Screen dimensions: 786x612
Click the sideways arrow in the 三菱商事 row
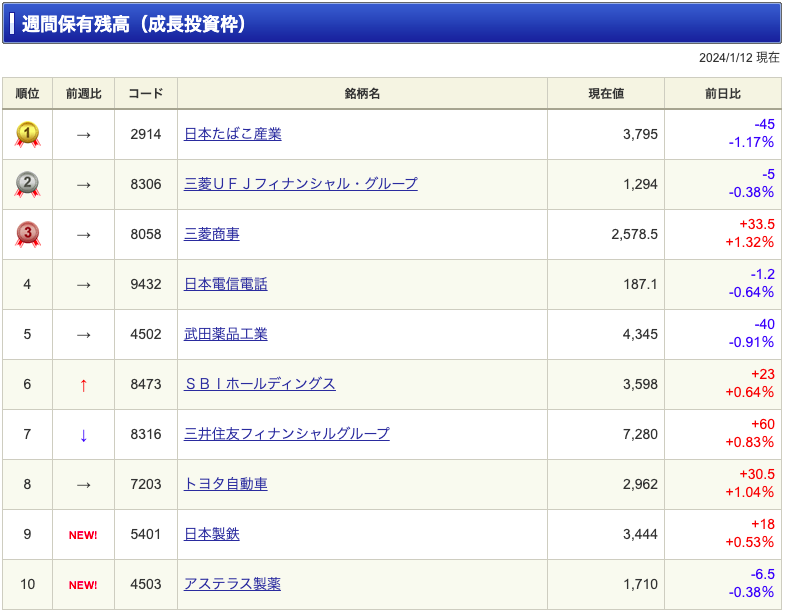click(x=83, y=235)
